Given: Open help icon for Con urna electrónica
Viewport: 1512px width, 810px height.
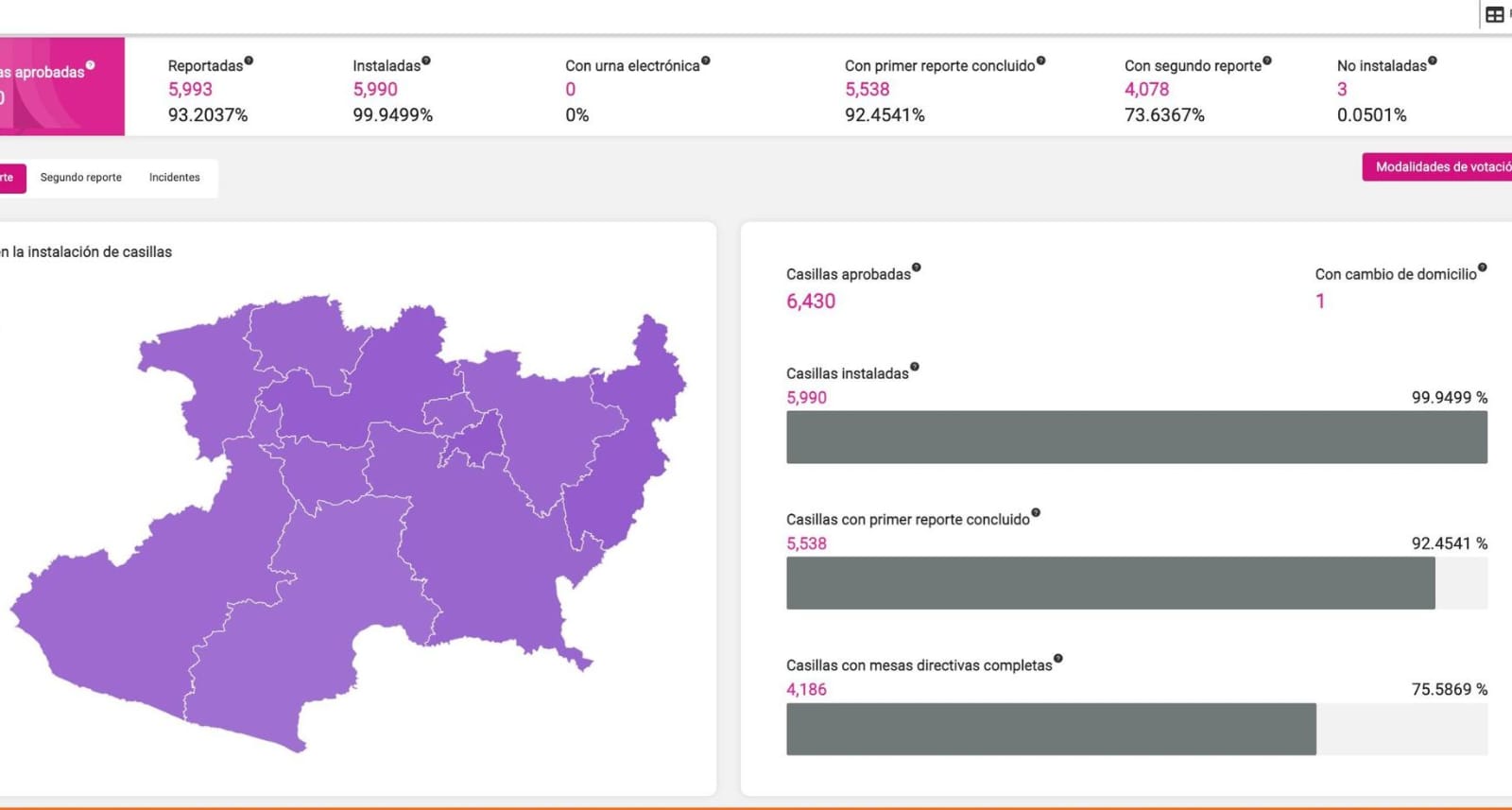Looking at the screenshot, I should (706, 60).
